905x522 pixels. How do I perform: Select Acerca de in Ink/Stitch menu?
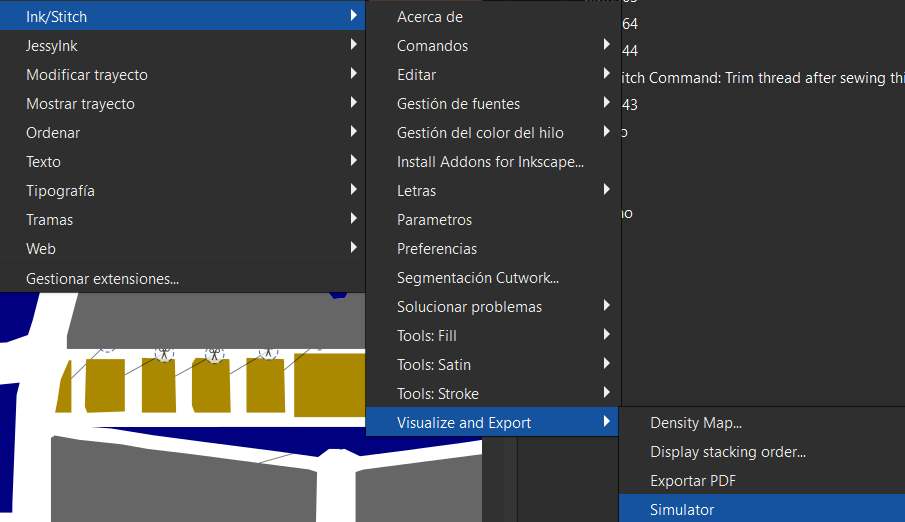492,17
